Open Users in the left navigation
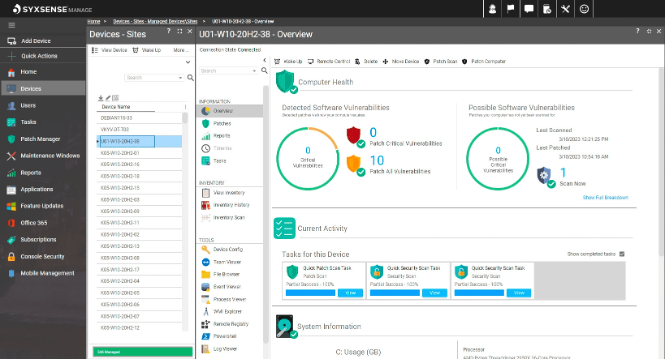The width and height of the screenshot is (666, 360). click(28, 105)
